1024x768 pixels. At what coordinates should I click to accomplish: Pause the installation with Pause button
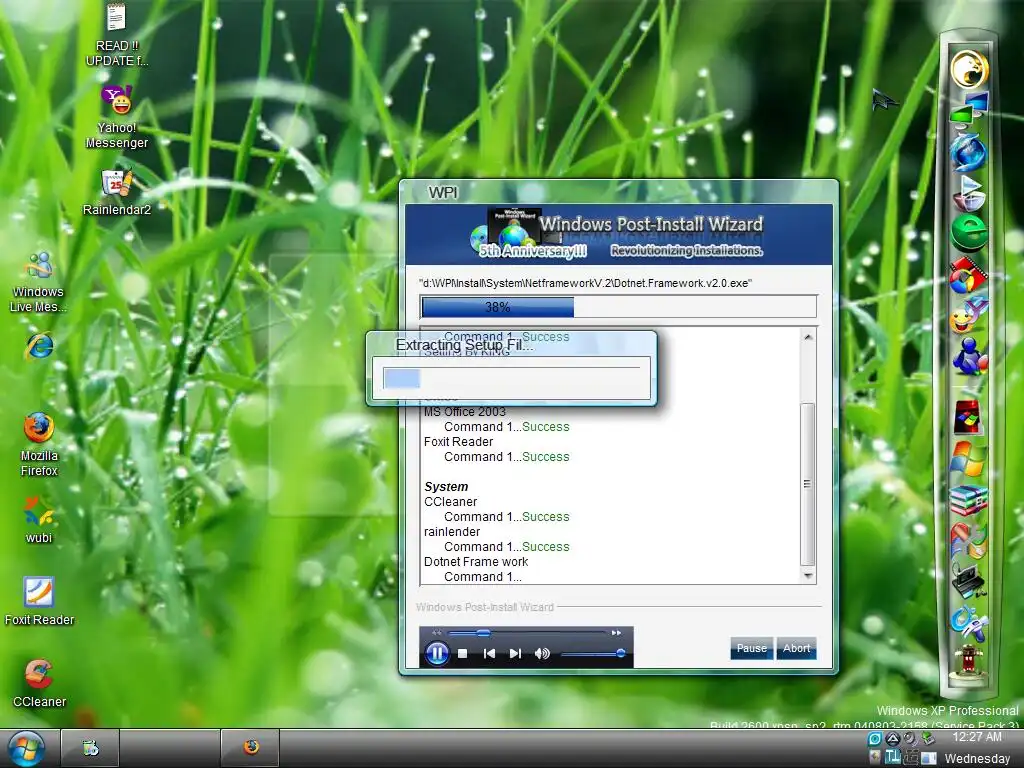click(752, 648)
